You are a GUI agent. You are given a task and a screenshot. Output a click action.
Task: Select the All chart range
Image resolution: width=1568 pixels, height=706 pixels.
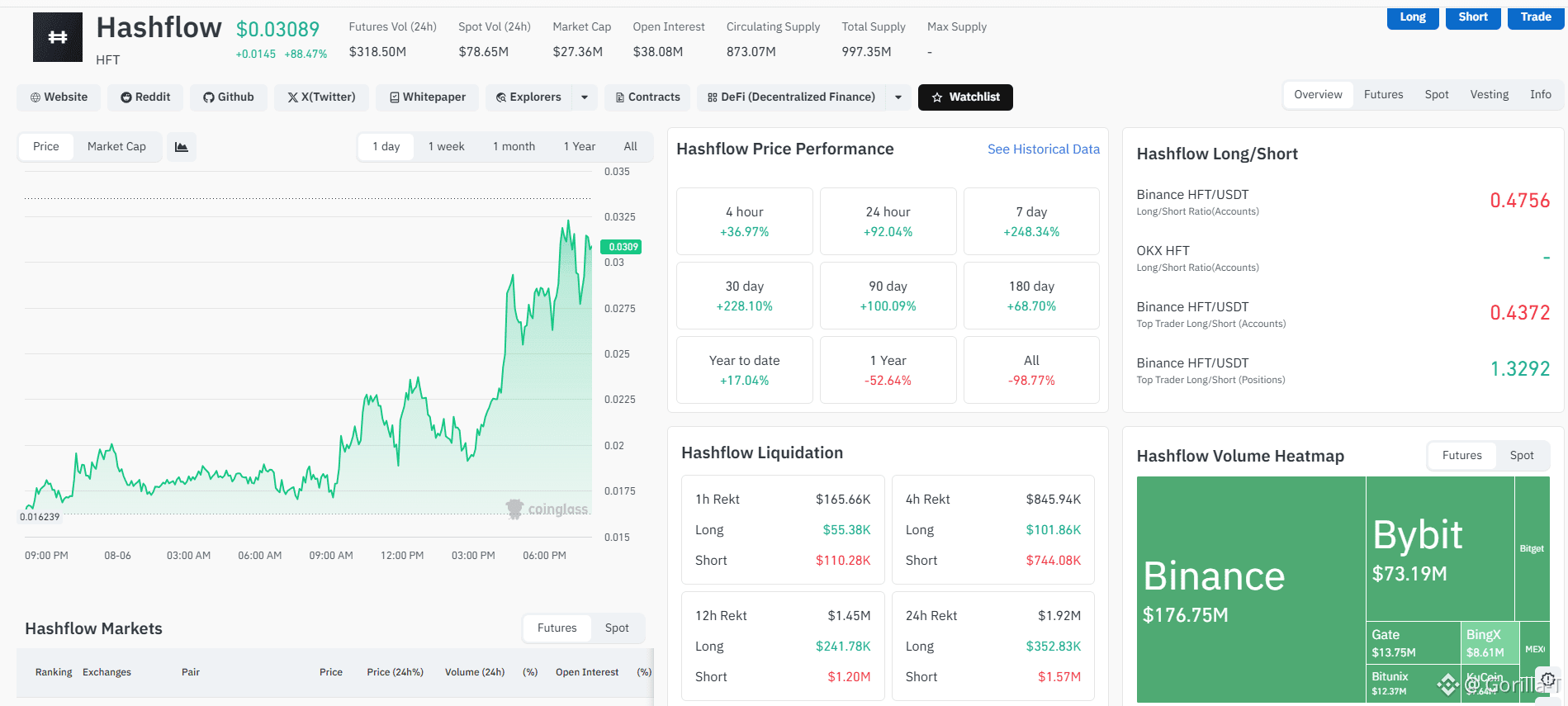click(630, 147)
